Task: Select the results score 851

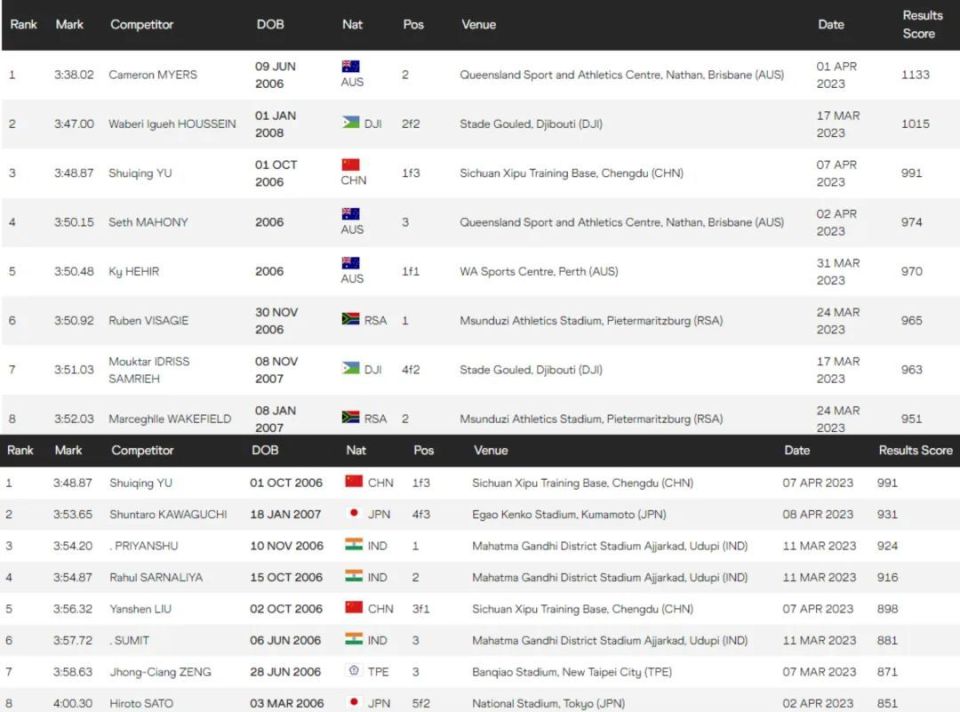Action: 887,703
